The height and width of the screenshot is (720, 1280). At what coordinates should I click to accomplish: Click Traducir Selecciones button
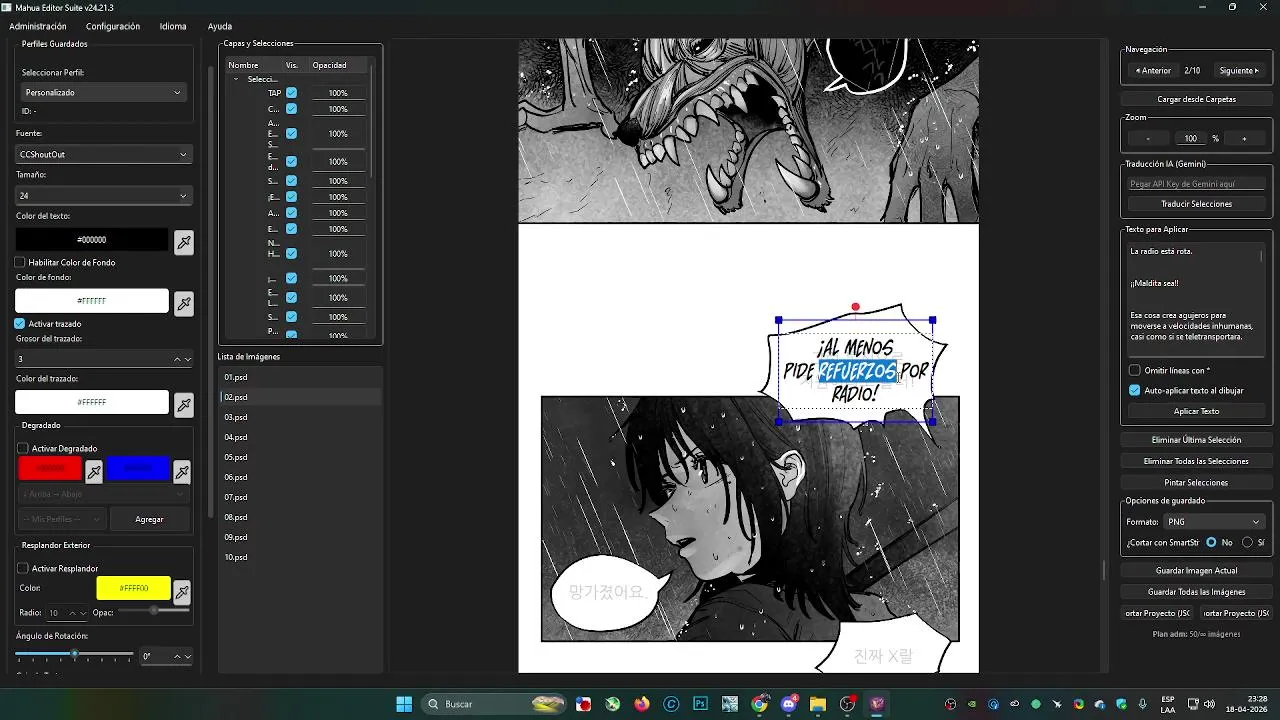pos(1196,204)
